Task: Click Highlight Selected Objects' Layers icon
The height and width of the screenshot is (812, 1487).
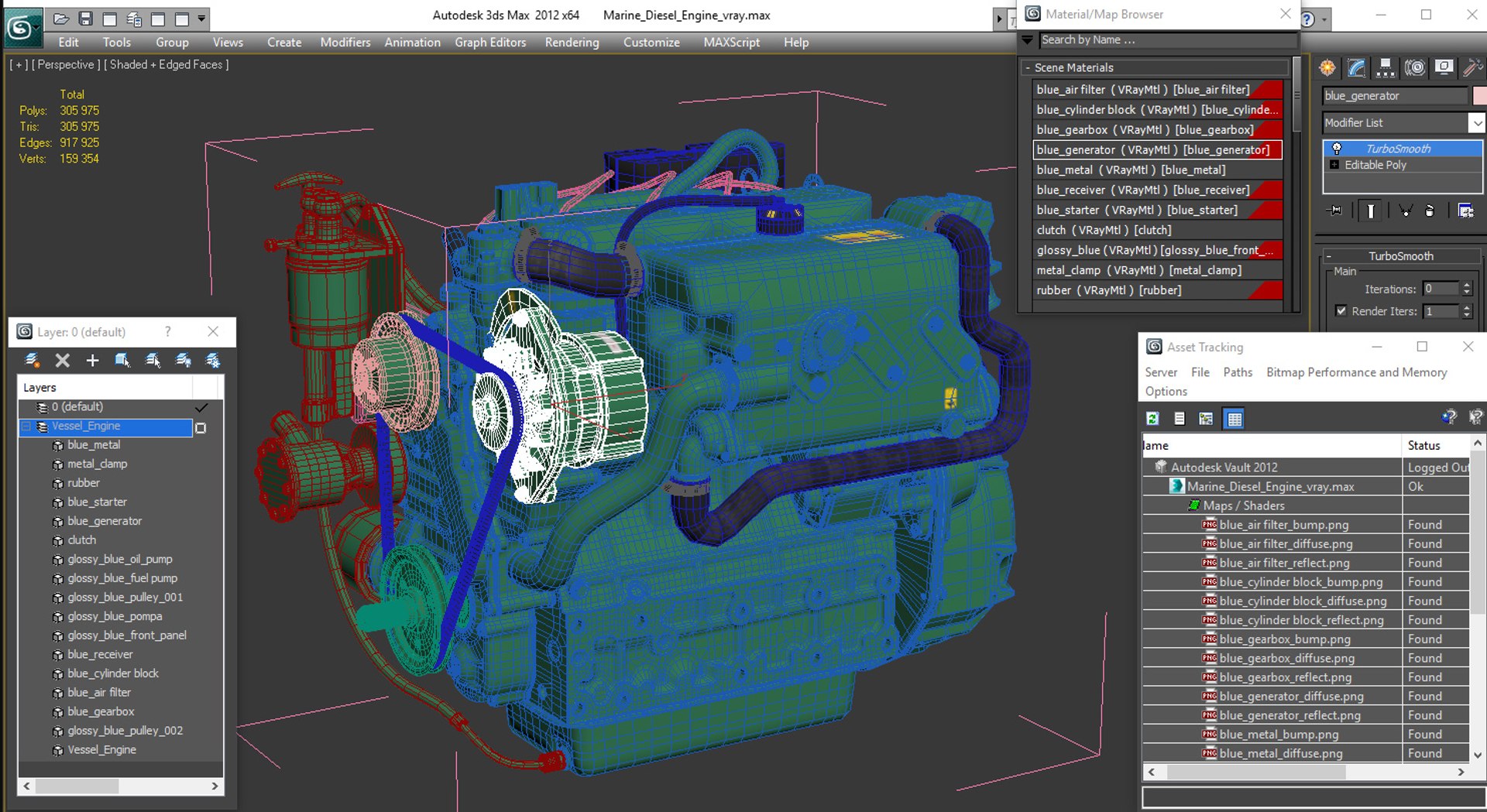Action: (x=153, y=360)
